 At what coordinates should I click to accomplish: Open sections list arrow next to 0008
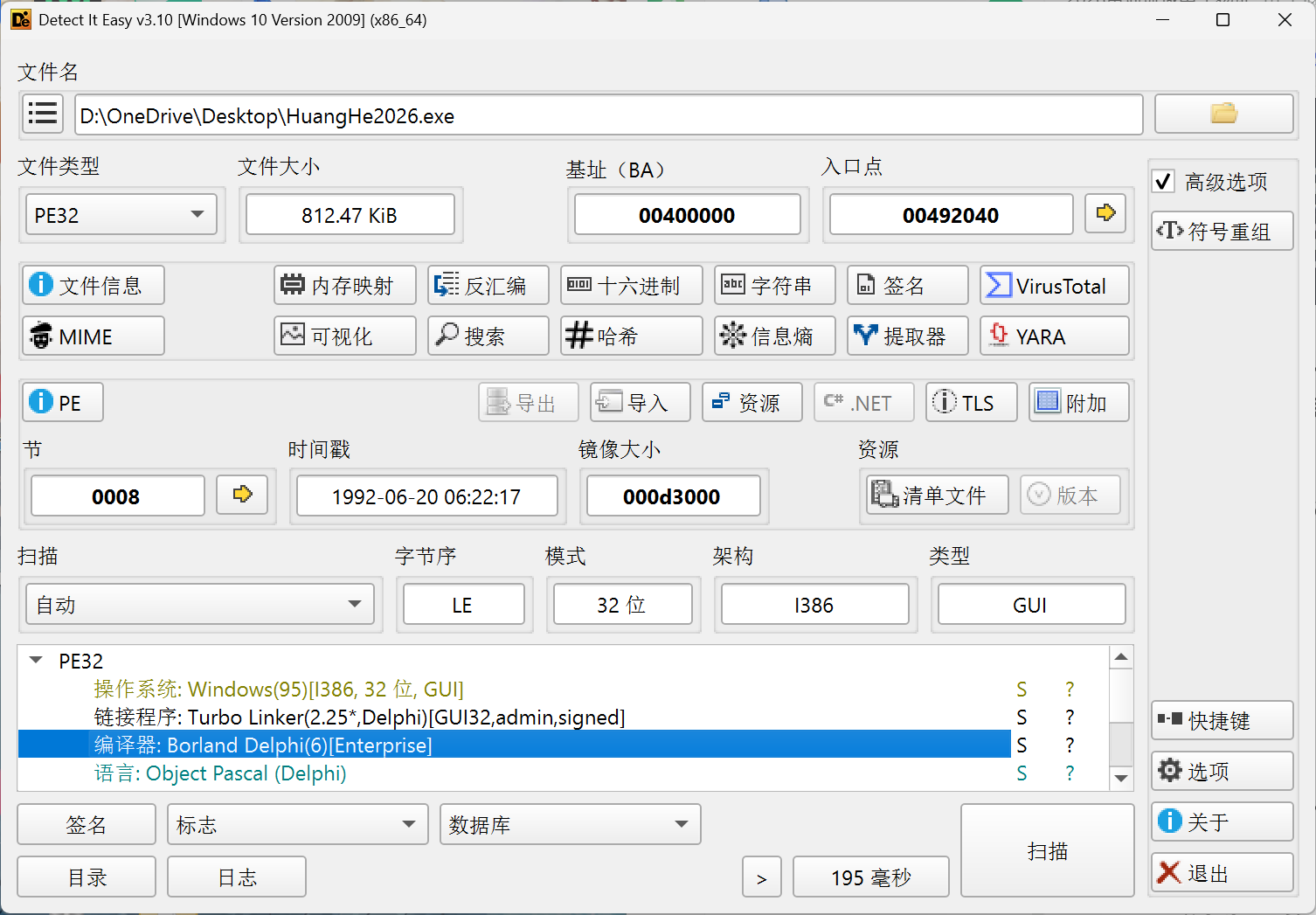[x=242, y=495]
